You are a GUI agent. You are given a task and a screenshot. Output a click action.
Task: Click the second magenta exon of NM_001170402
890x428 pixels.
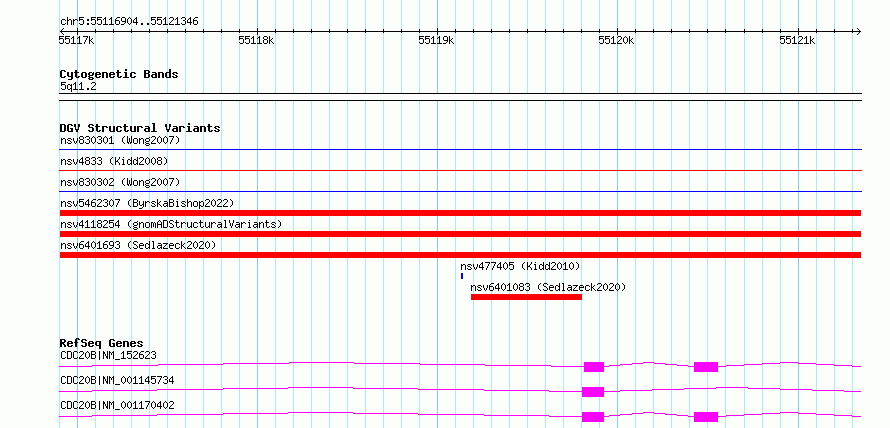(x=706, y=417)
